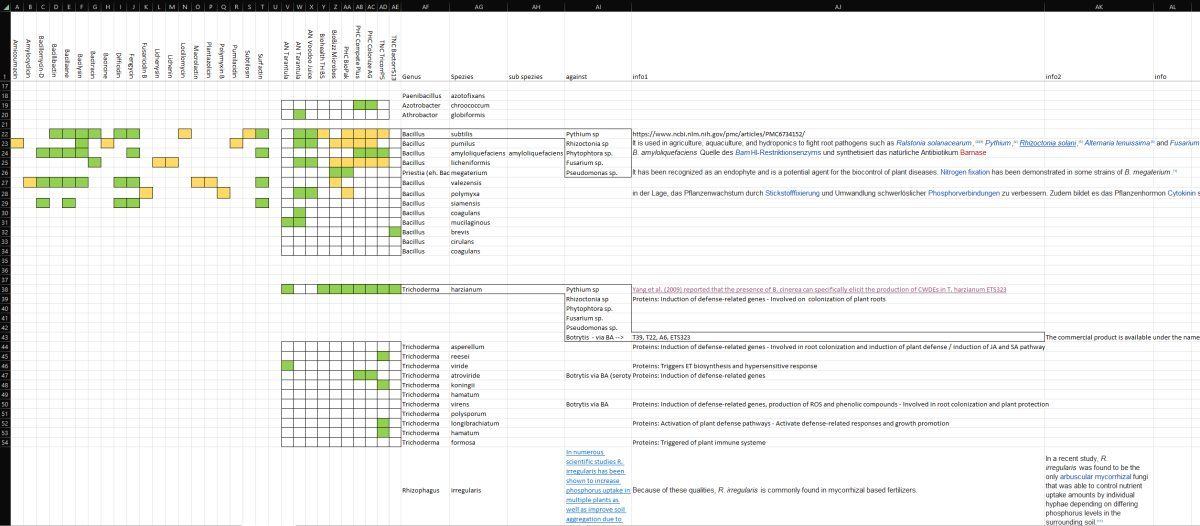Select the 'siamensis' species cell
The image size is (1200, 526).
tap(479, 203)
